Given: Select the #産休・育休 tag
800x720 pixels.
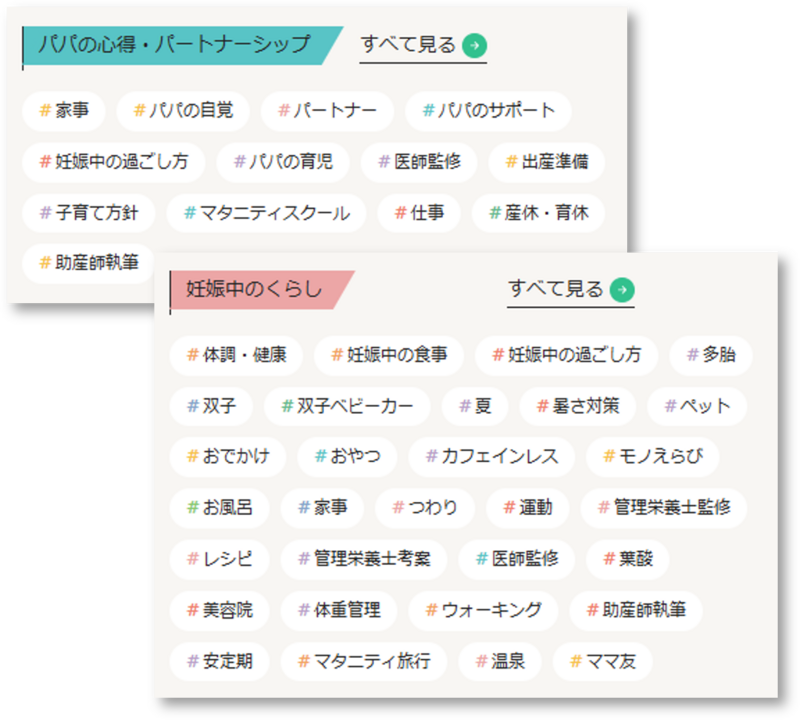Looking at the screenshot, I should [x=539, y=213].
